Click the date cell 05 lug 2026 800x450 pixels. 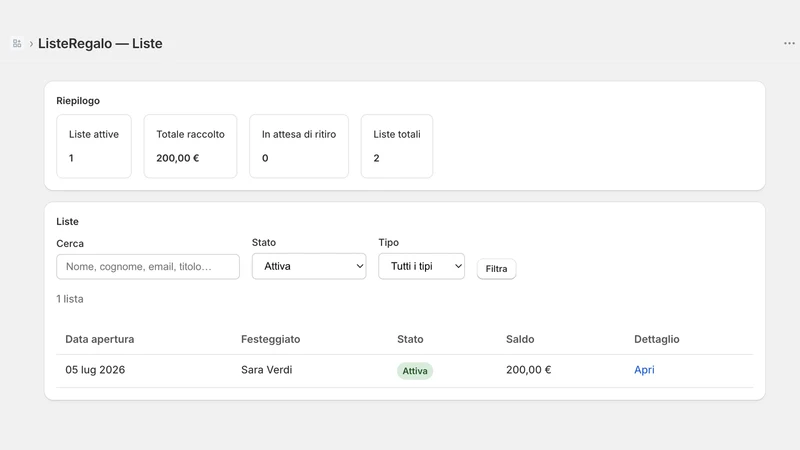(x=95, y=370)
